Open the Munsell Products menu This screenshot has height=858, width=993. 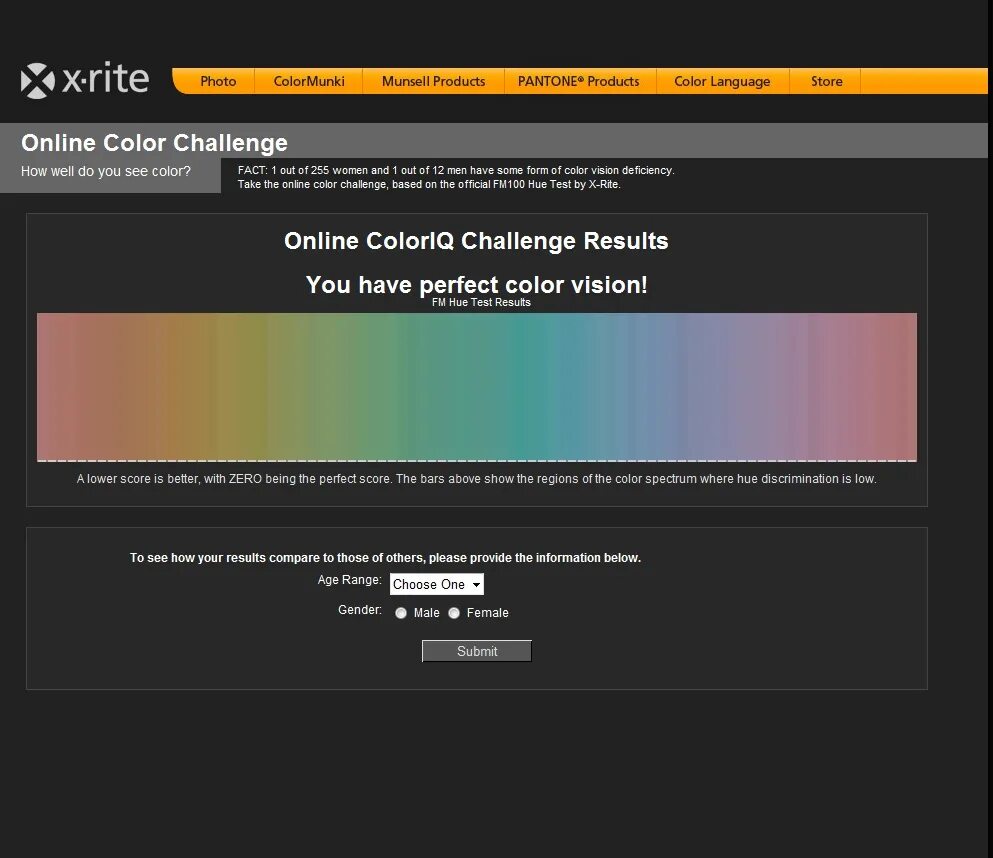pos(433,81)
